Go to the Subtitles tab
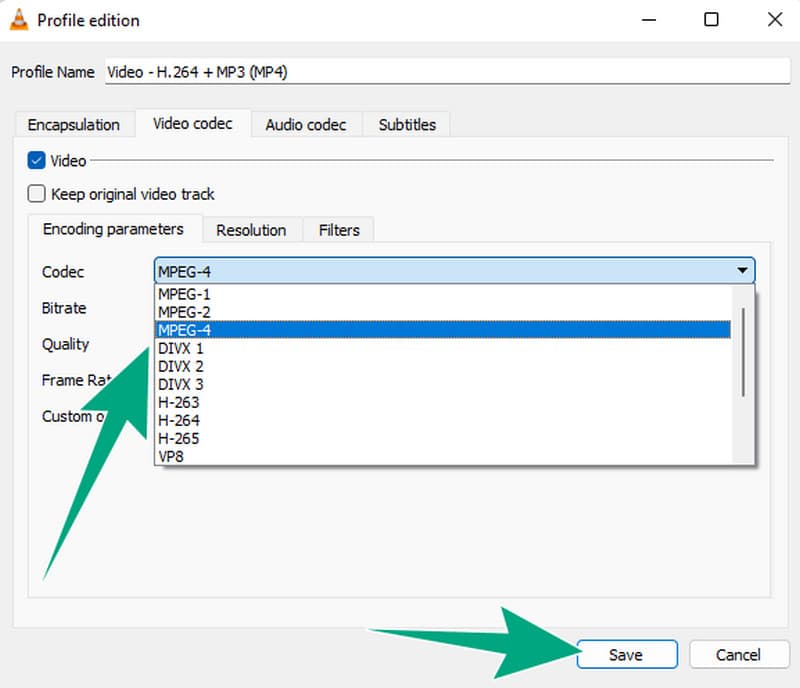This screenshot has height=688, width=800. 407,125
